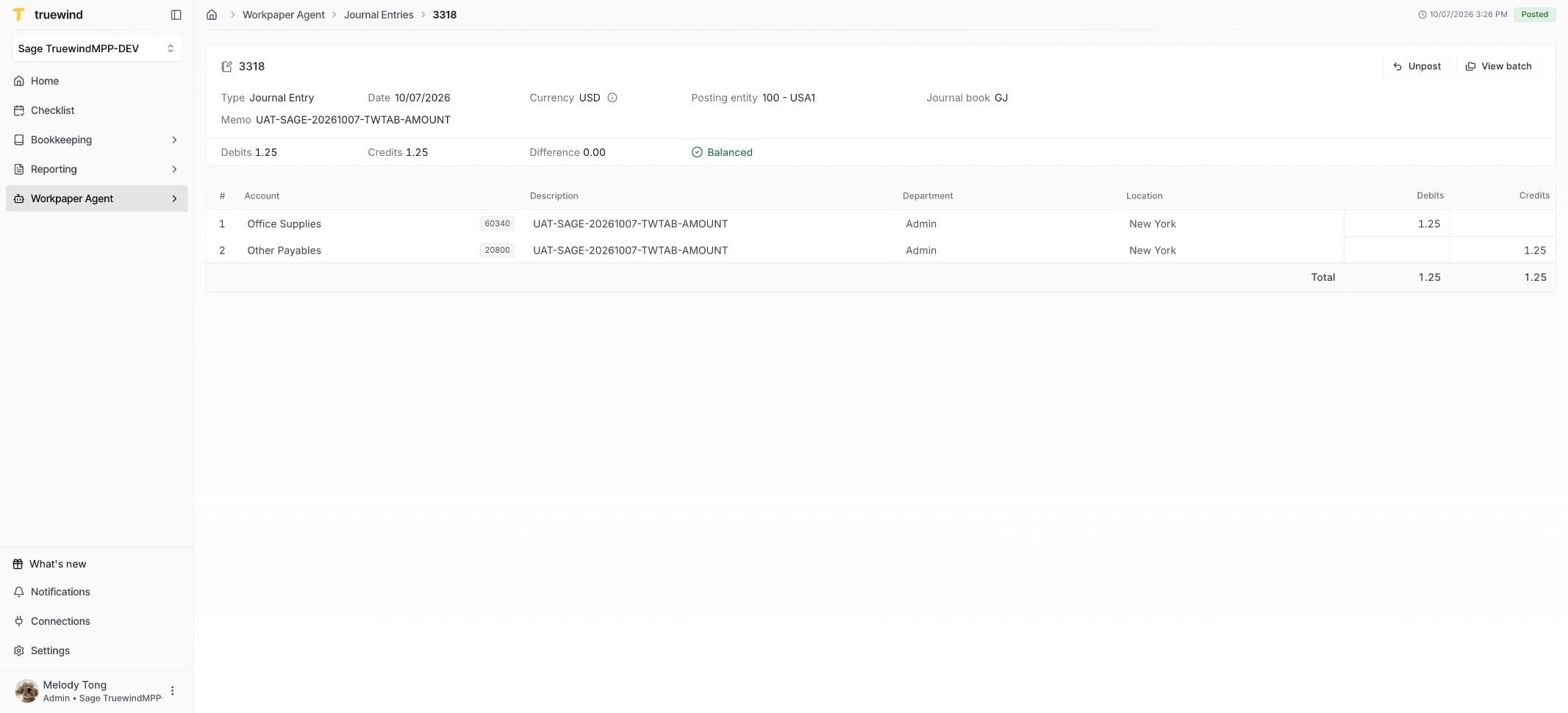Show currency info icon next to USD
Image resolution: width=1568 pixels, height=713 pixels.
click(612, 98)
